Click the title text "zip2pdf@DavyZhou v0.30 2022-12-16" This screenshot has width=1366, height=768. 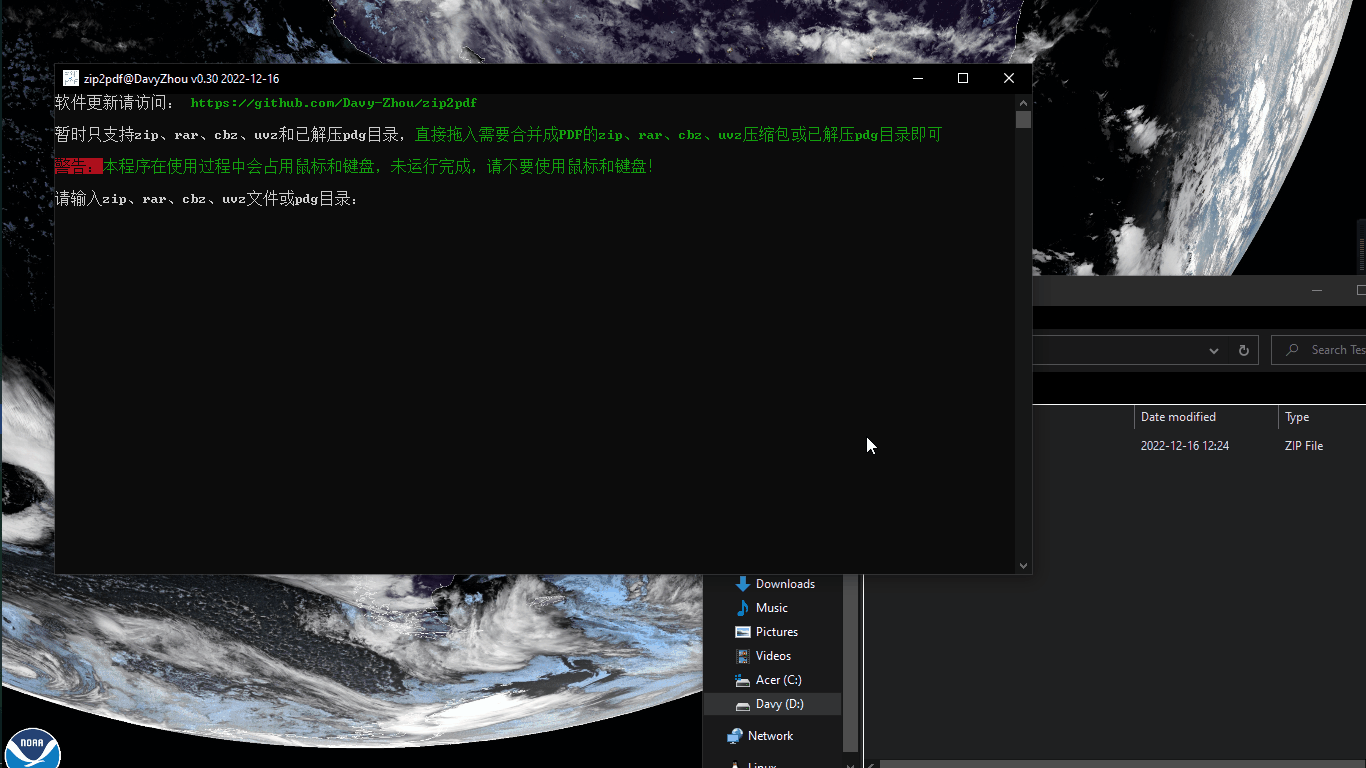point(181,78)
